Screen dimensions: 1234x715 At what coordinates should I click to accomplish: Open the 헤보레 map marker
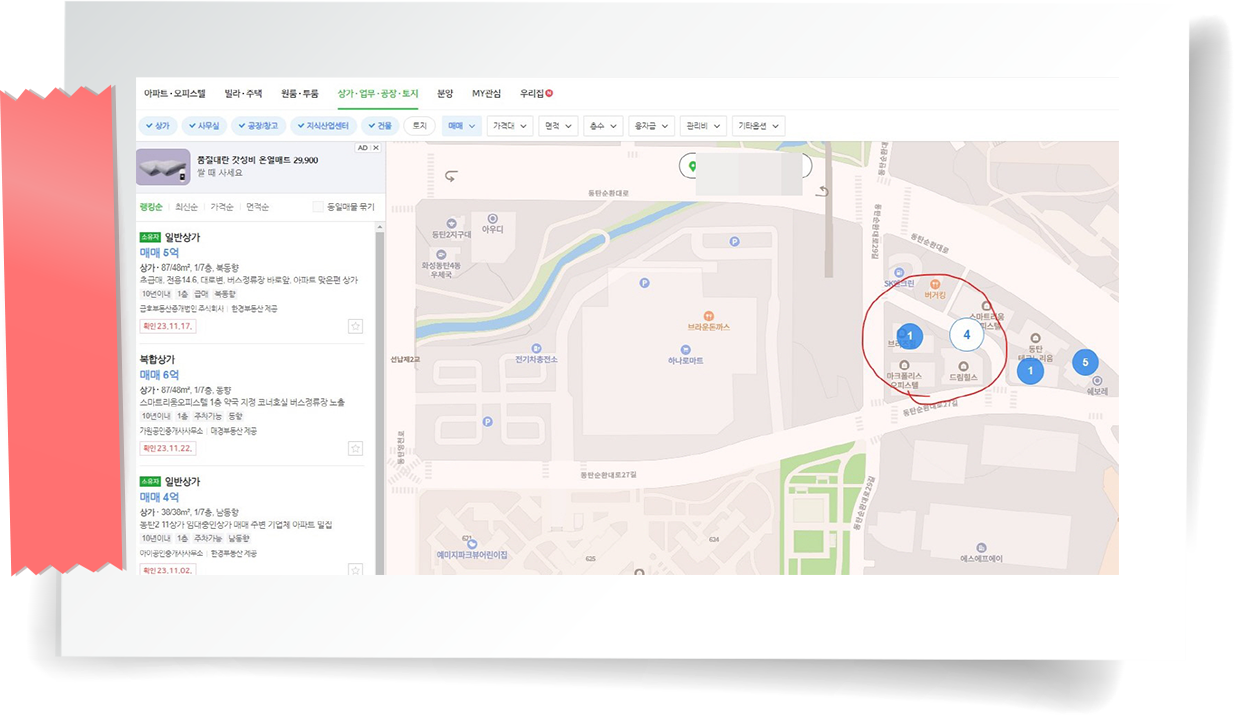pos(1097,381)
